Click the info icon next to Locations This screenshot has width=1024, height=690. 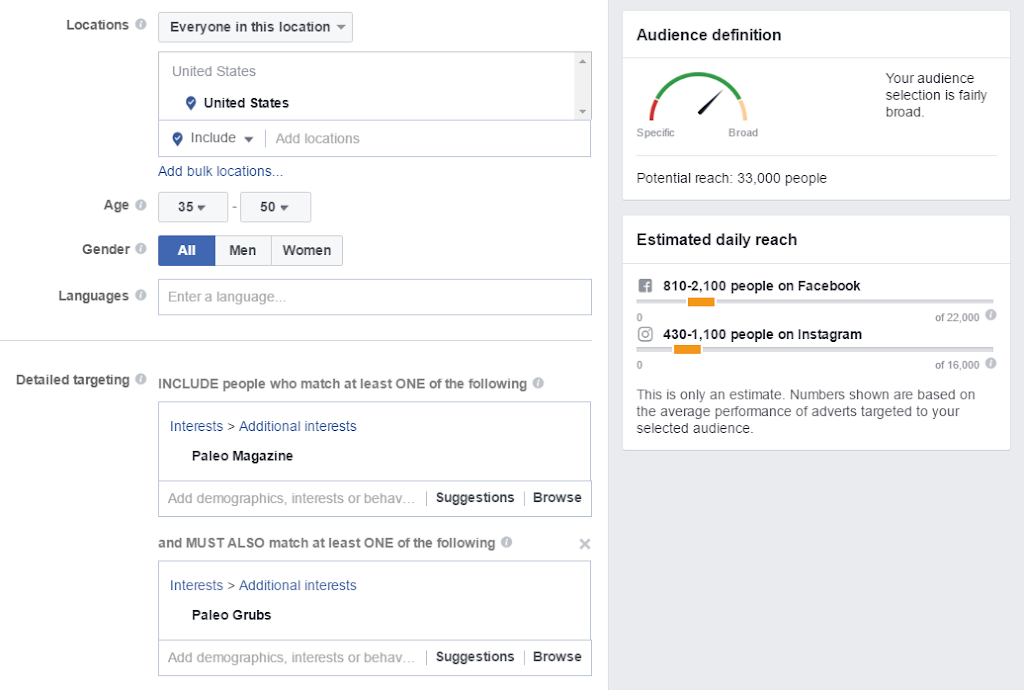140,24
